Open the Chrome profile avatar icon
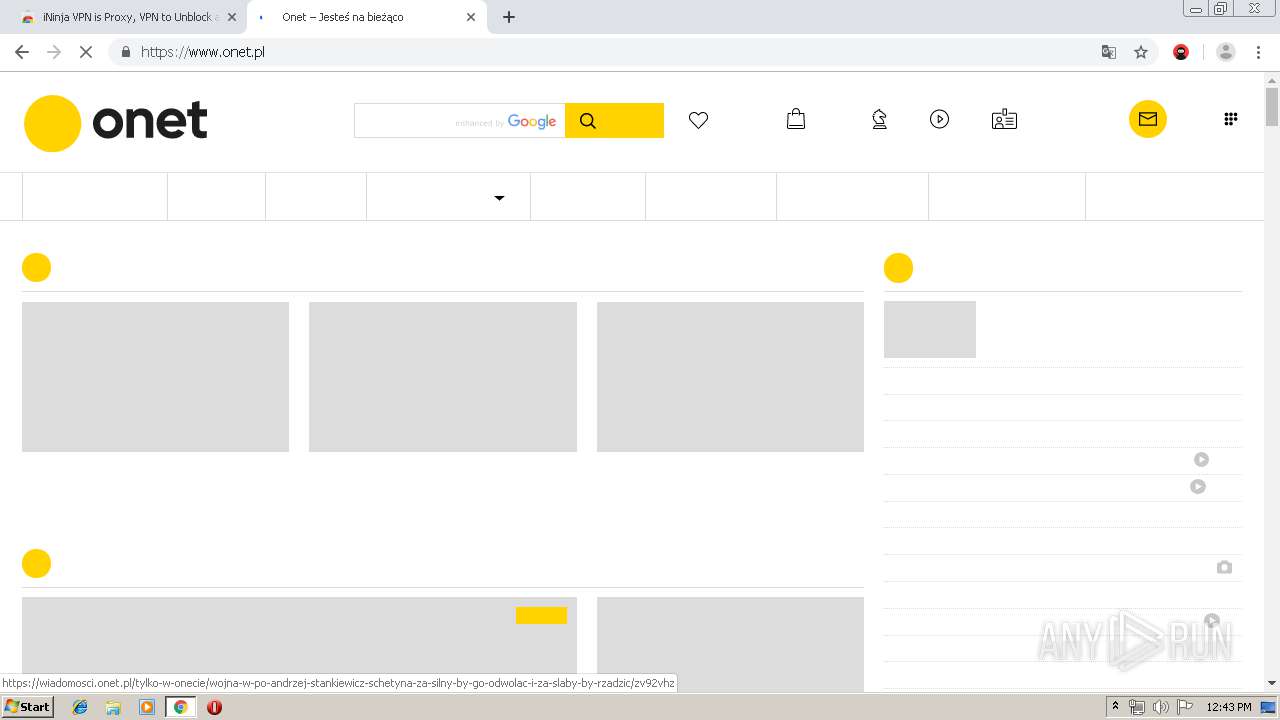The image size is (1280, 720). coord(1226,52)
